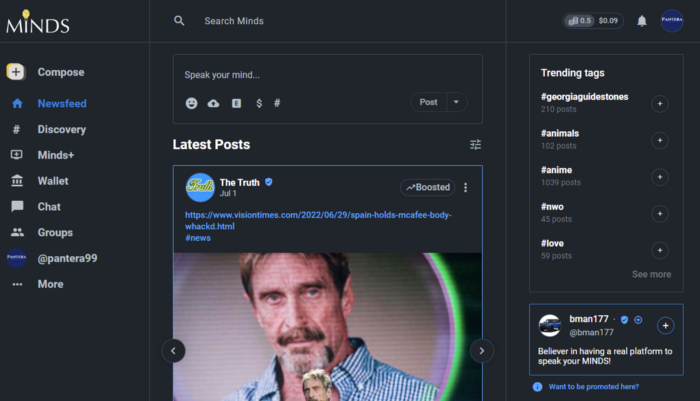This screenshot has height=401, width=700.
Task: Go to next boosted post arrow
Action: [x=482, y=351]
